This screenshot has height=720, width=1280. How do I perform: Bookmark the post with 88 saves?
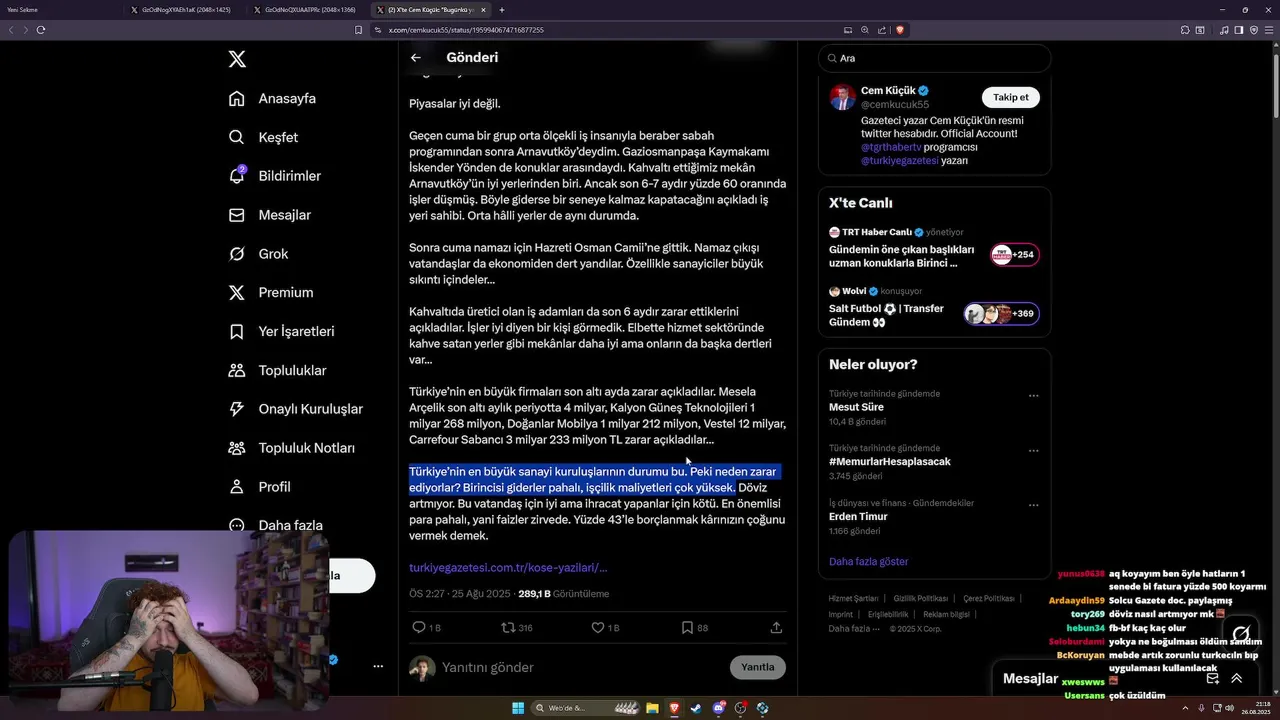pos(687,628)
